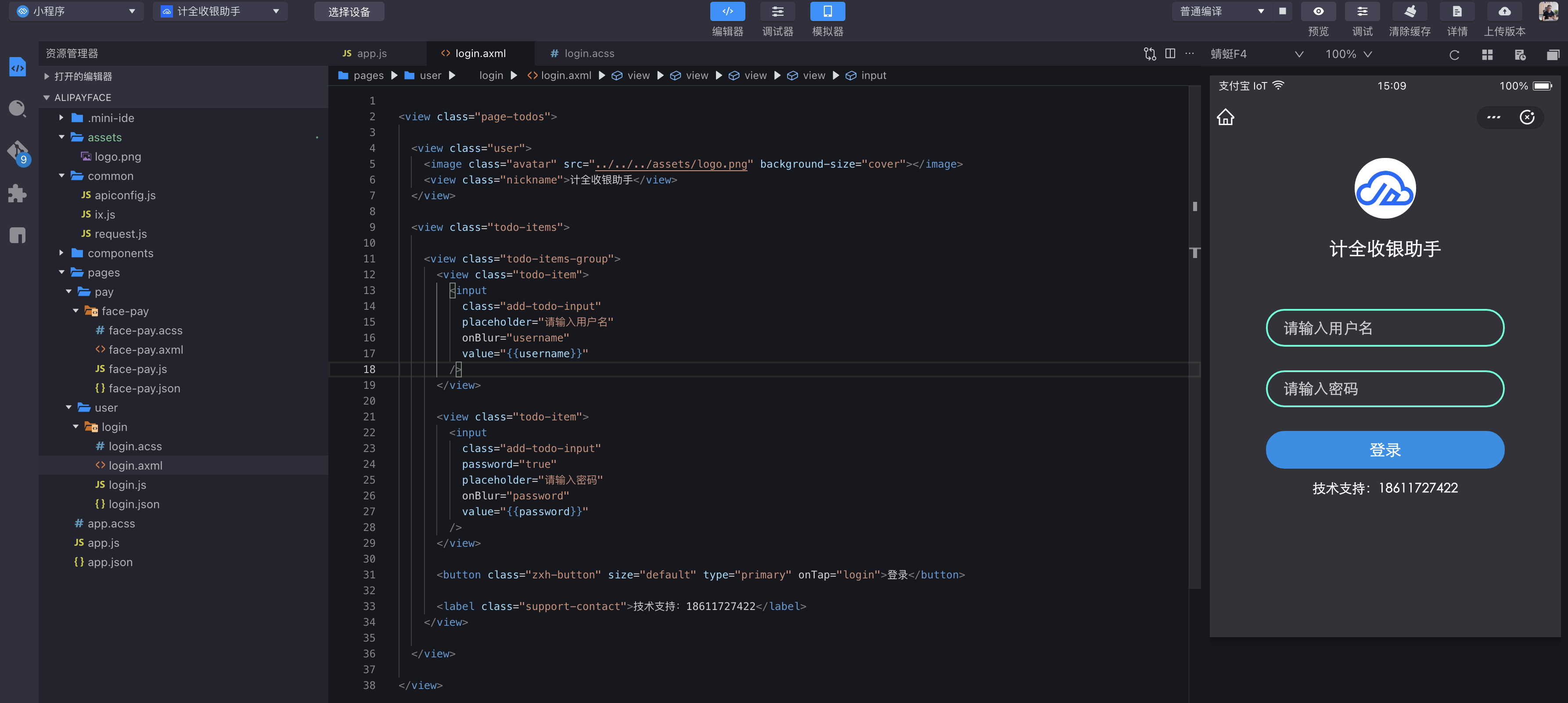
Task: Open face-pay.axml in the file tree
Action: point(145,349)
